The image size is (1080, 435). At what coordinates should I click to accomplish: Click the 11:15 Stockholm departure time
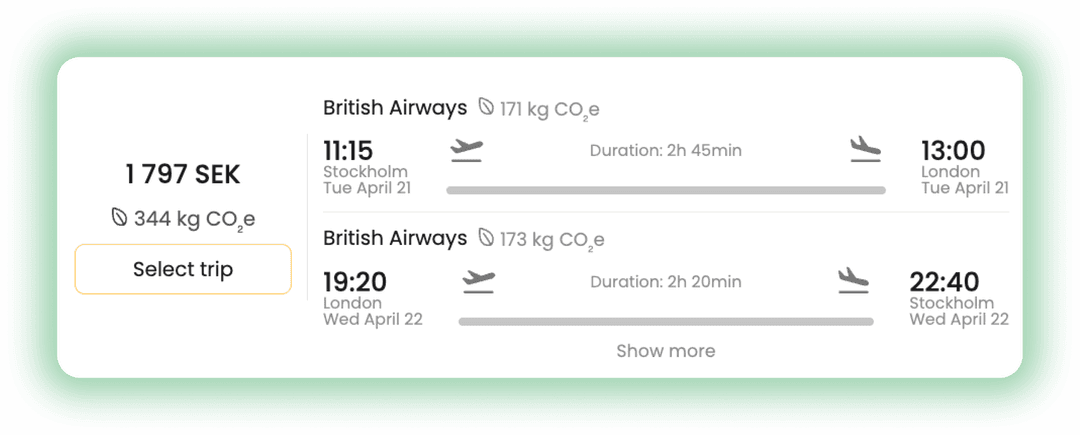click(x=348, y=151)
